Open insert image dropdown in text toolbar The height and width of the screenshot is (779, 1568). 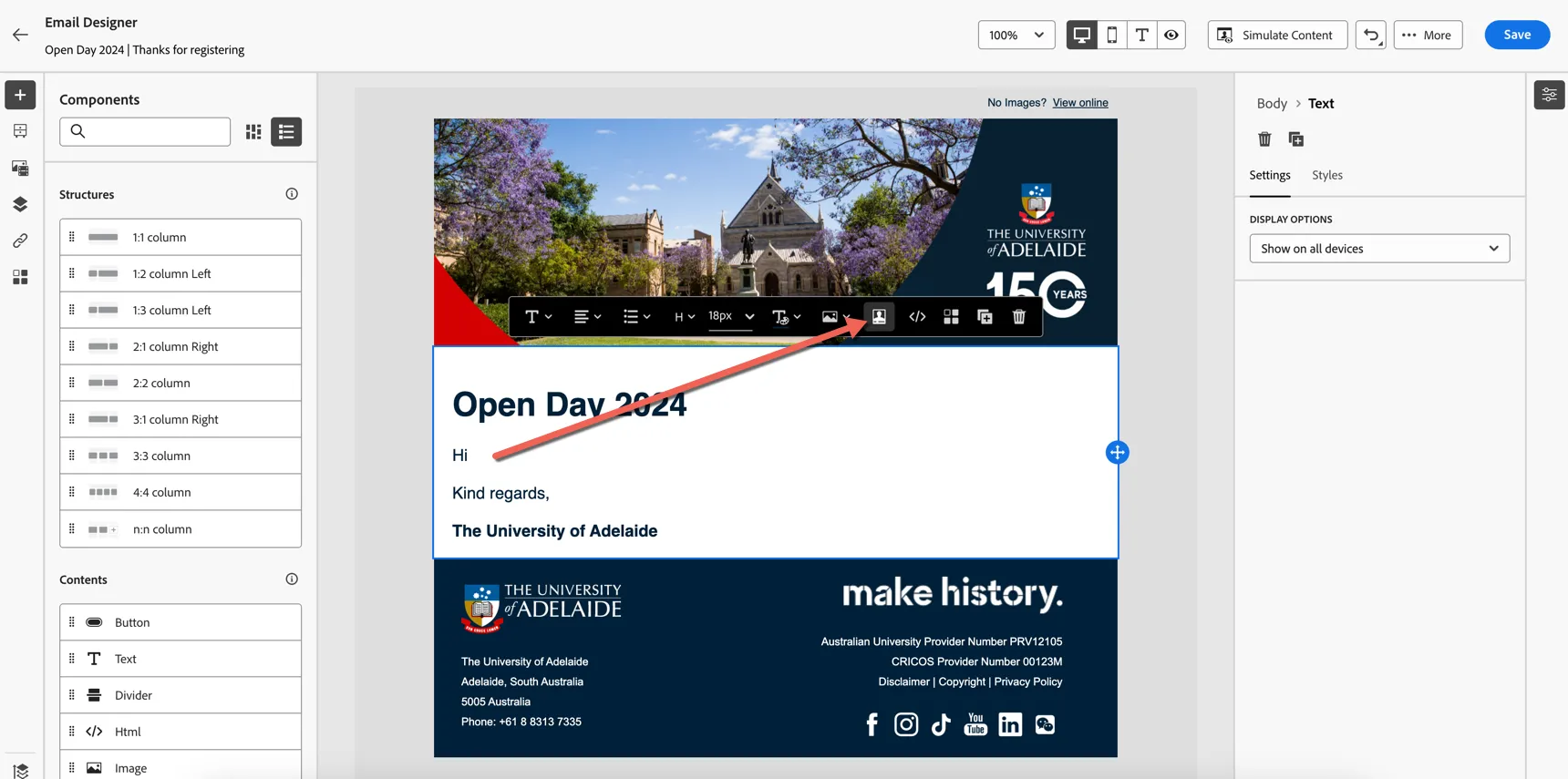[x=835, y=316]
